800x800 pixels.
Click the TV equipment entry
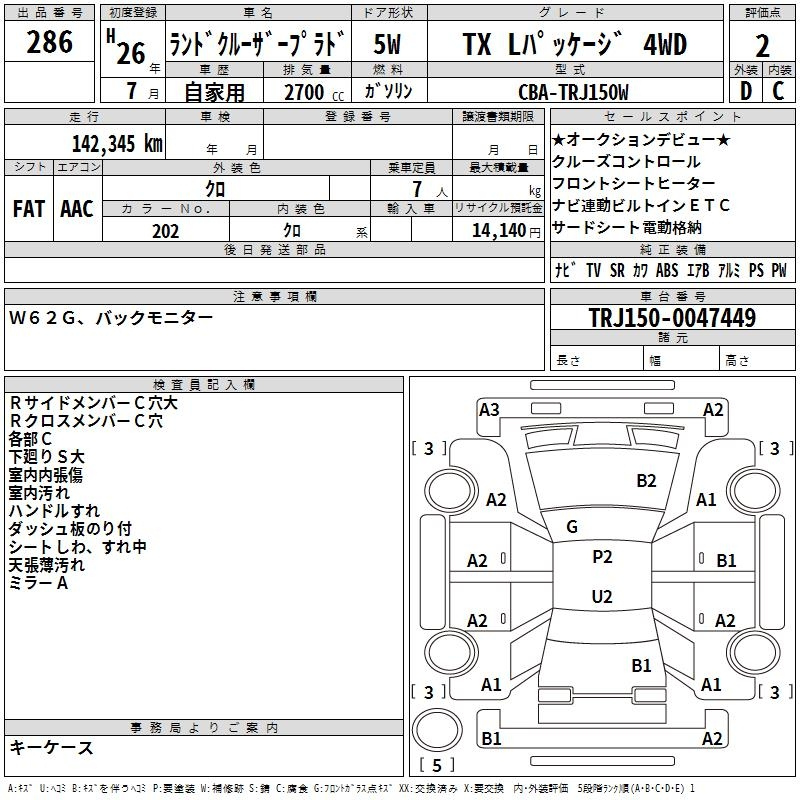[593, 270]
